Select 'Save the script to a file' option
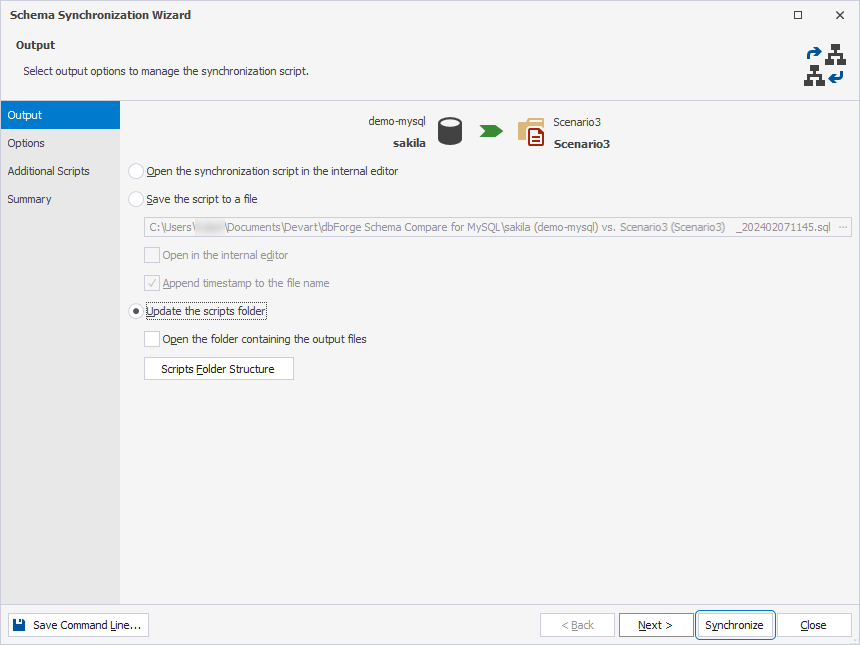The width and height of the screenshot is (860, 645). [136, 199]
